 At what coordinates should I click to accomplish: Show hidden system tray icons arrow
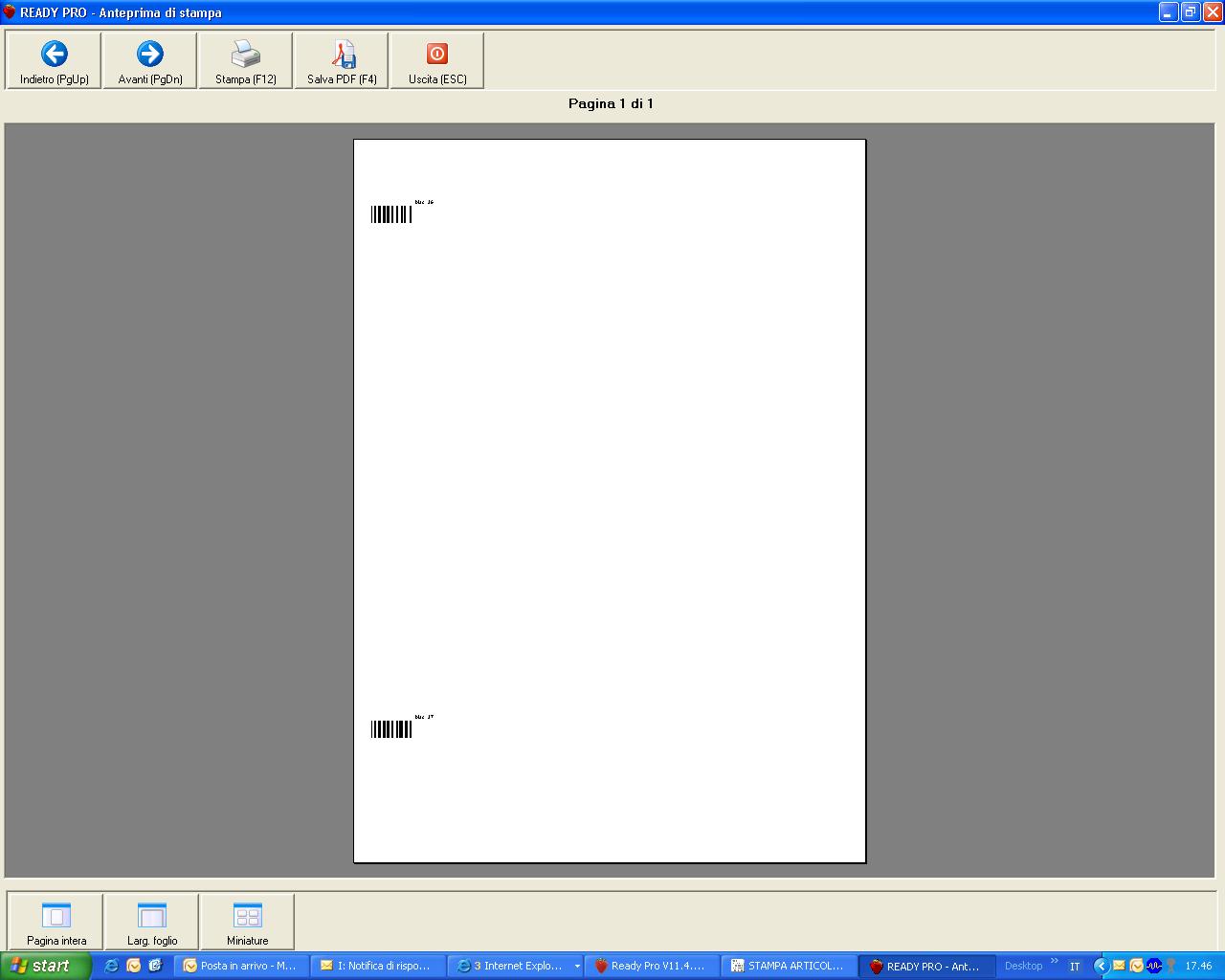coord(1101,967)
